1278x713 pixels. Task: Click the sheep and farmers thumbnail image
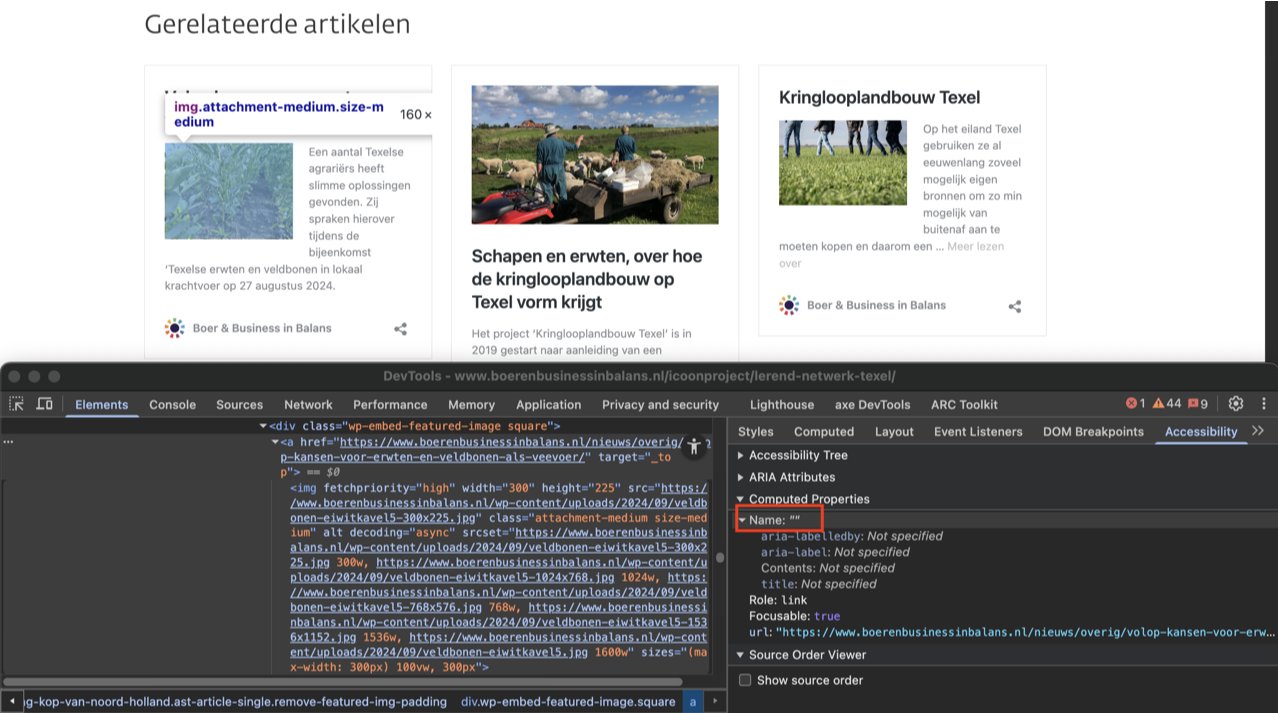coord(595,154)
